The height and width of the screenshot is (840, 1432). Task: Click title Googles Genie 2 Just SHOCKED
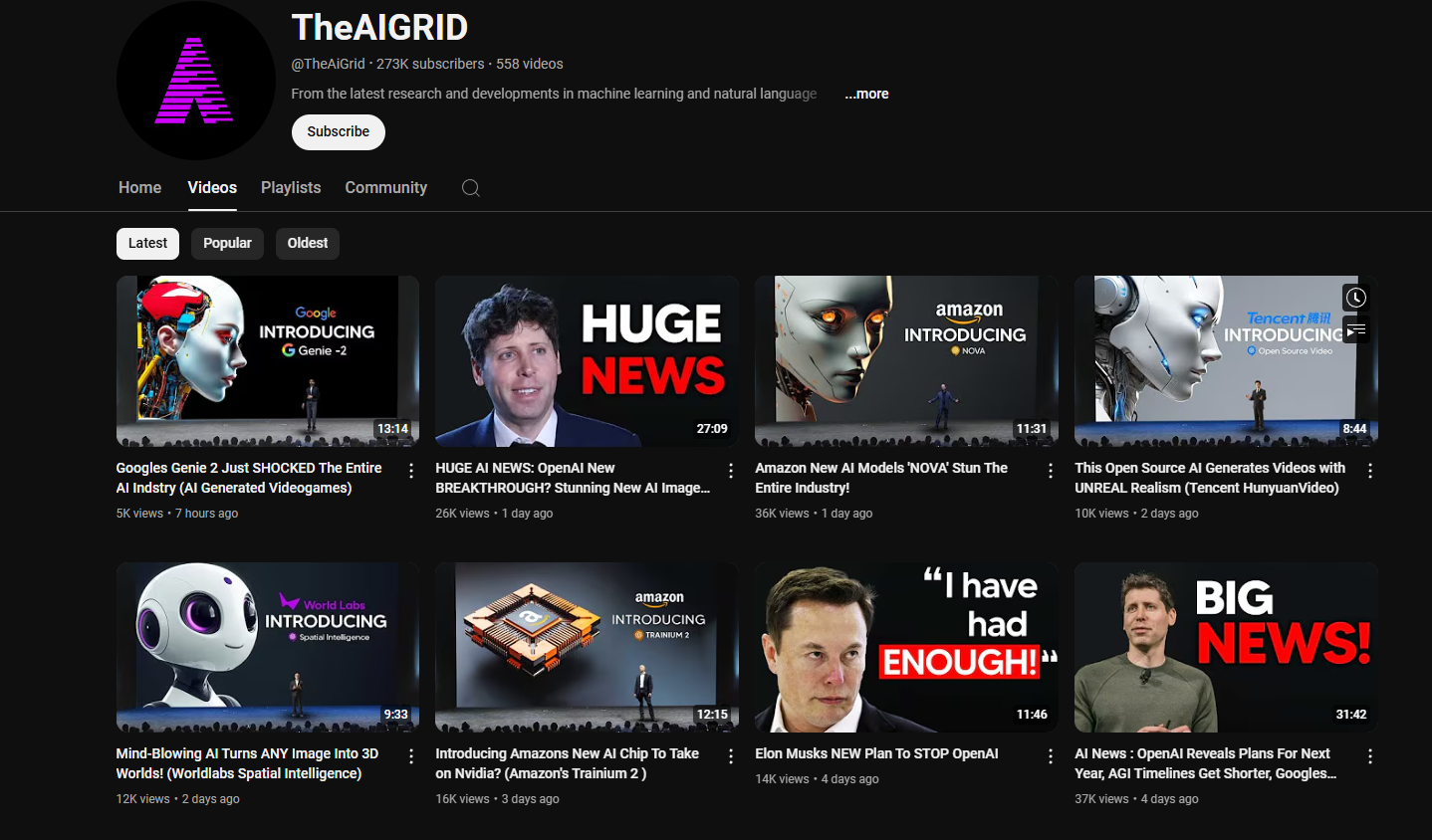249,478
